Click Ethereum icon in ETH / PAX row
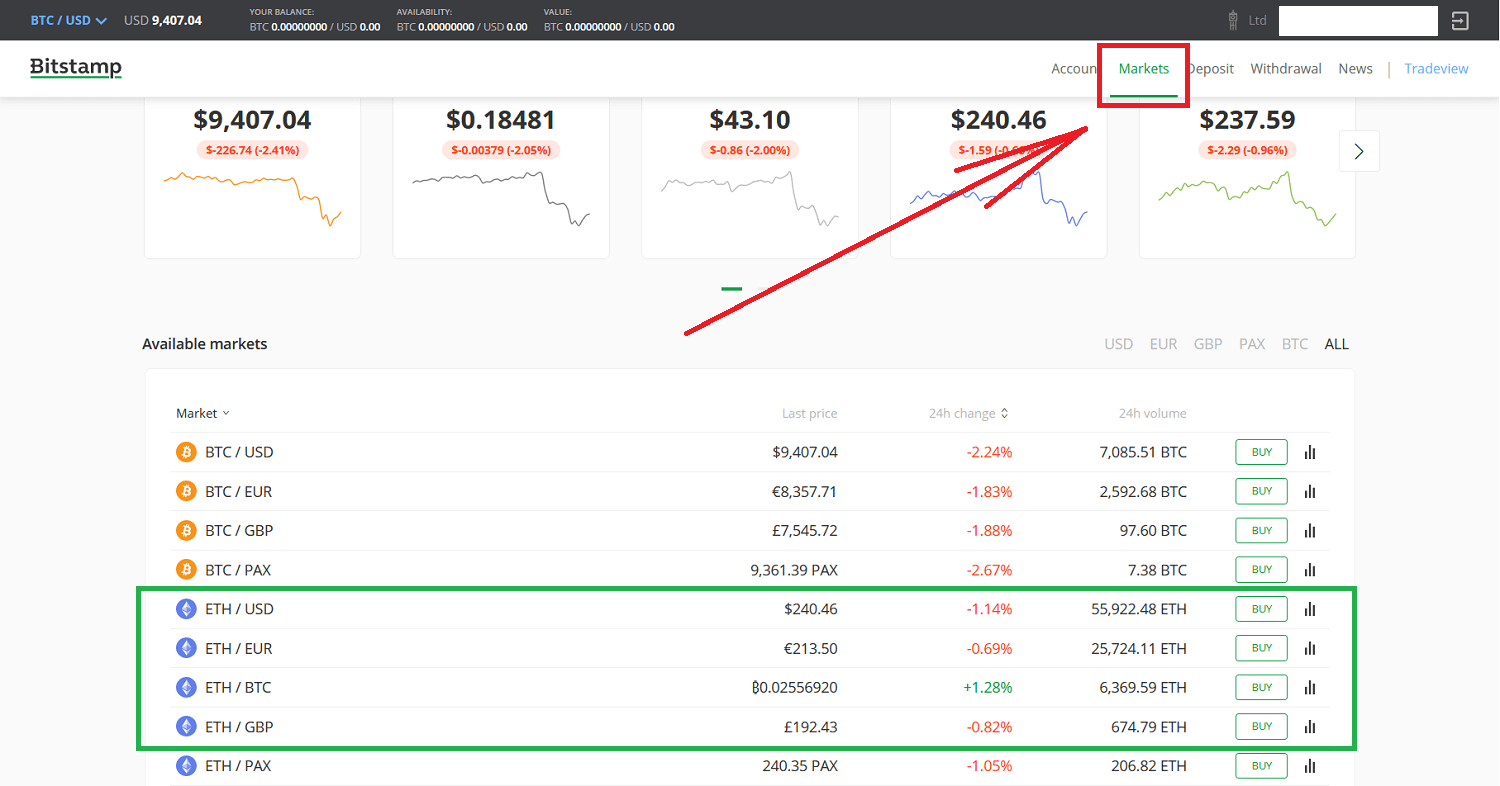Screen dimensions: 1500x786 coord(186,766)
